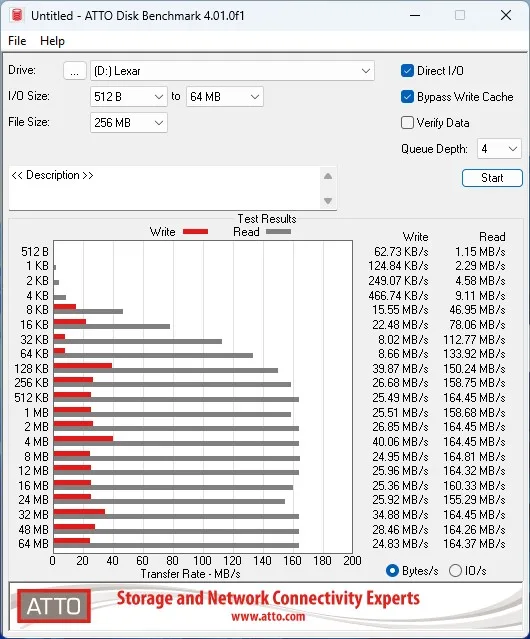
Task: Click the 4 KB read value 9.11 MB/s
Action: pyautogui.click(x=480, y=295)
